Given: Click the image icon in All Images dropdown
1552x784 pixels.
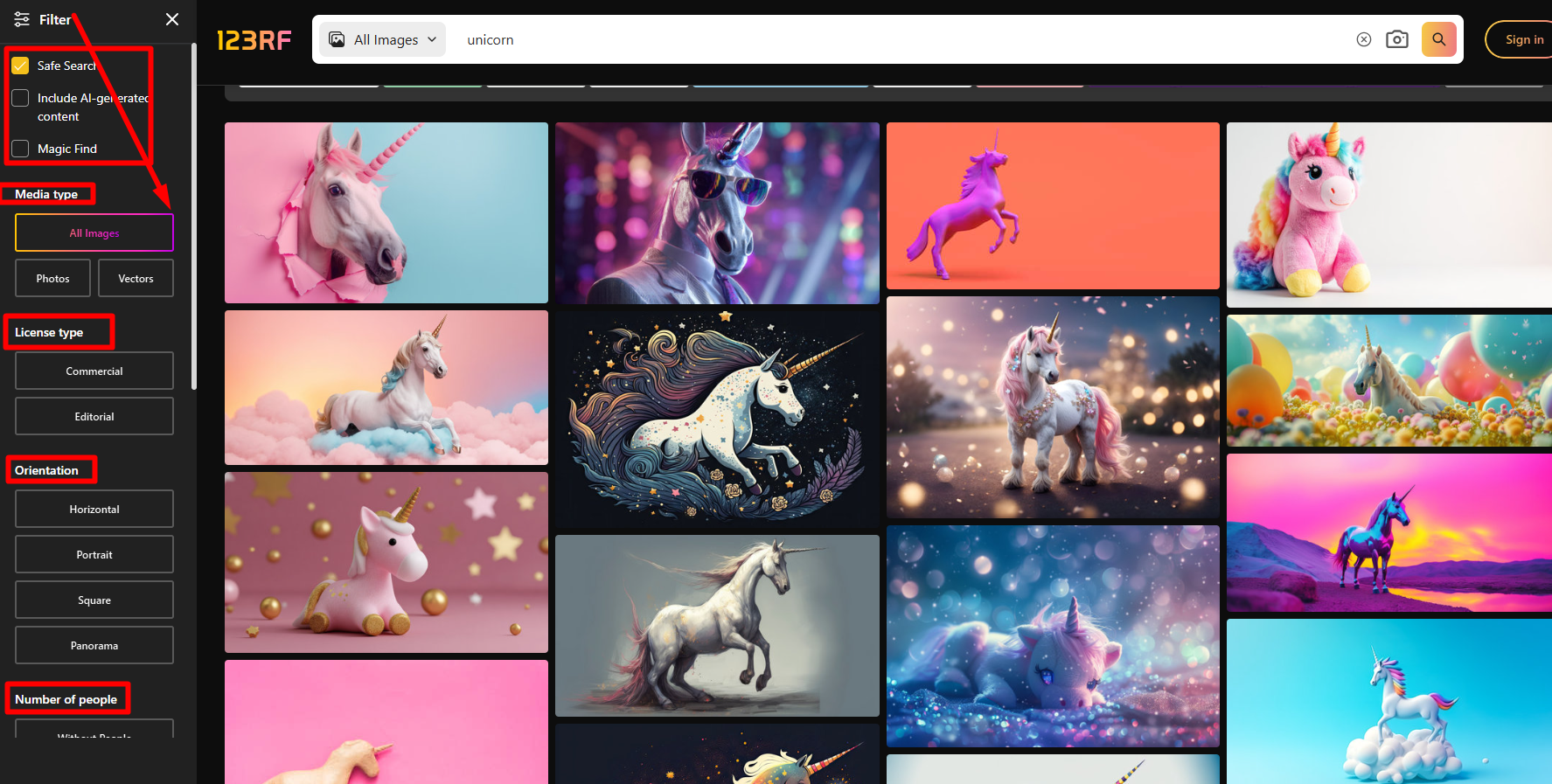Looking at the screenshot, I should [337, 39].
